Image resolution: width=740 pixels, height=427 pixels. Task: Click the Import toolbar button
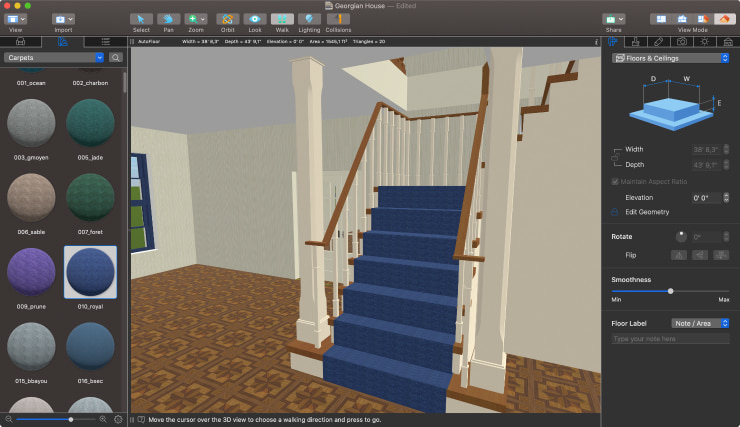(x=60, y=19)
